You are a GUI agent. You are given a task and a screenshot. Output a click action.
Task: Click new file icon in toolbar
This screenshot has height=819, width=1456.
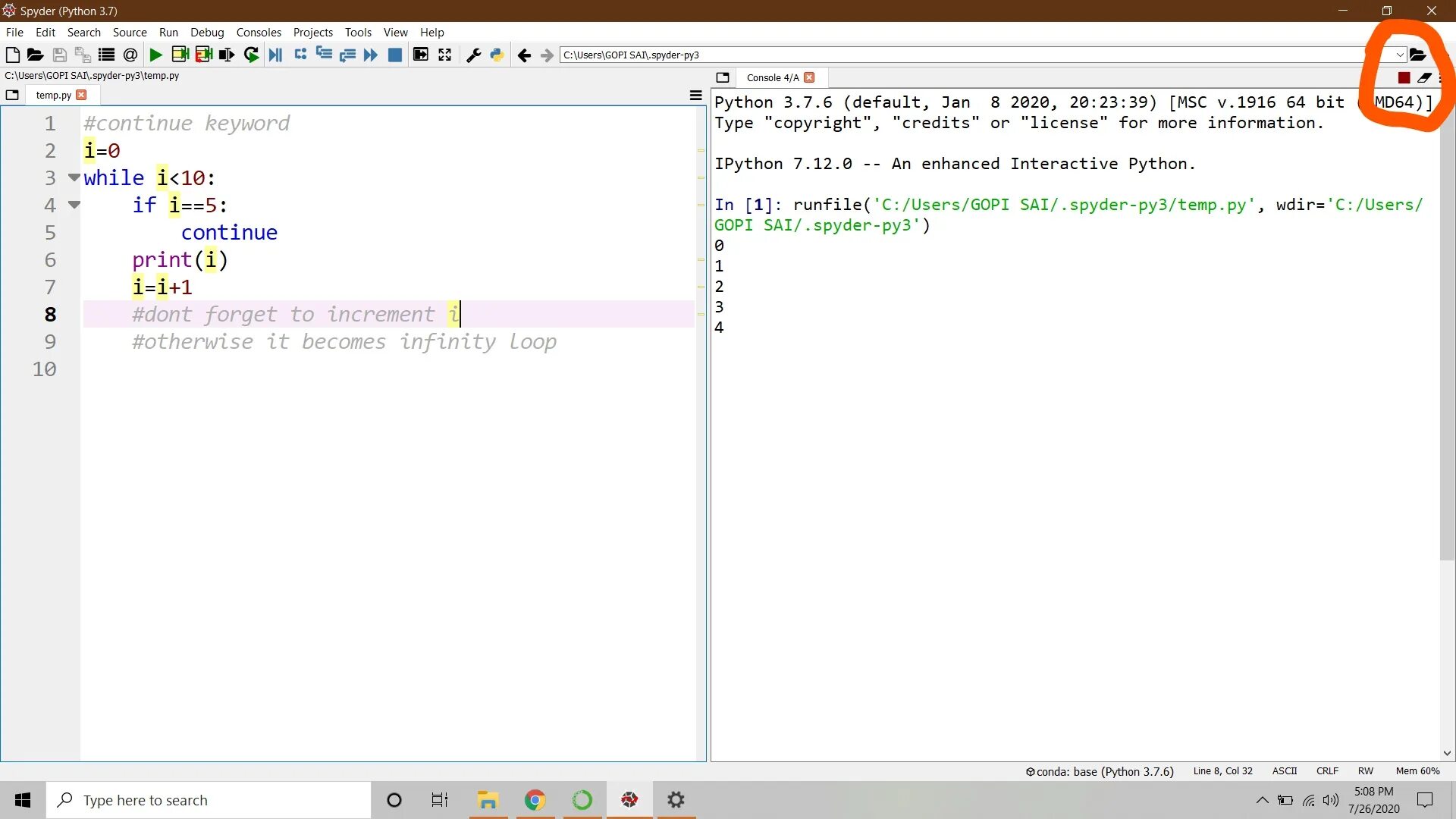12,55
